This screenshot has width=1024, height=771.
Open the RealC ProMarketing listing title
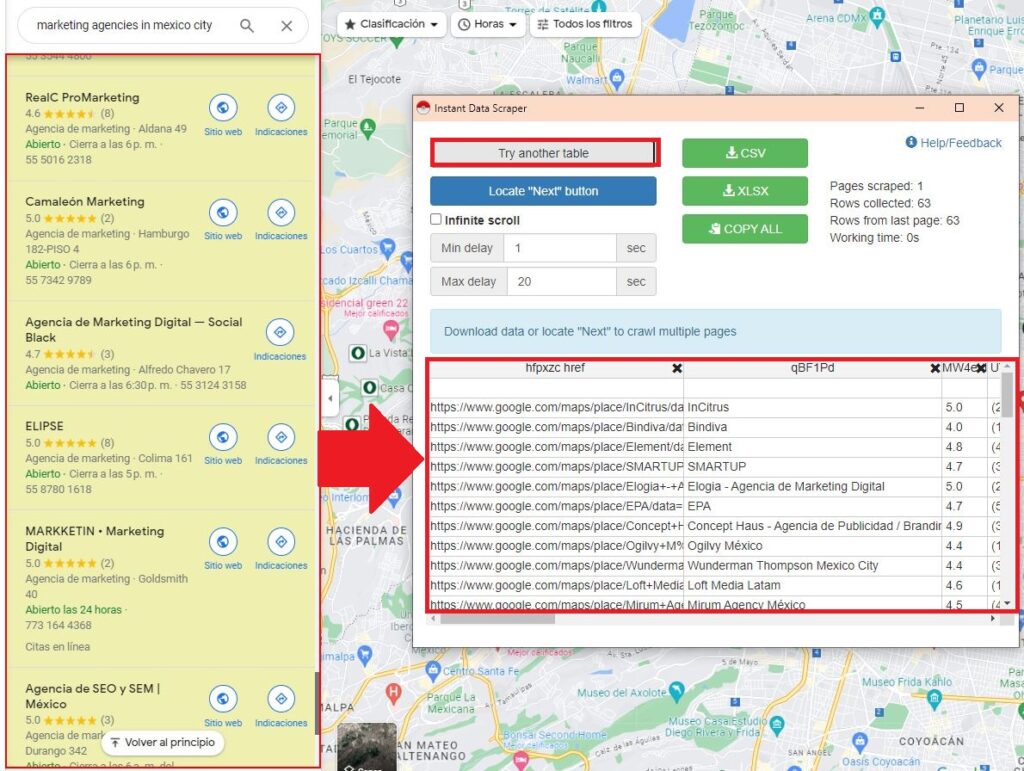coord(82,97)
